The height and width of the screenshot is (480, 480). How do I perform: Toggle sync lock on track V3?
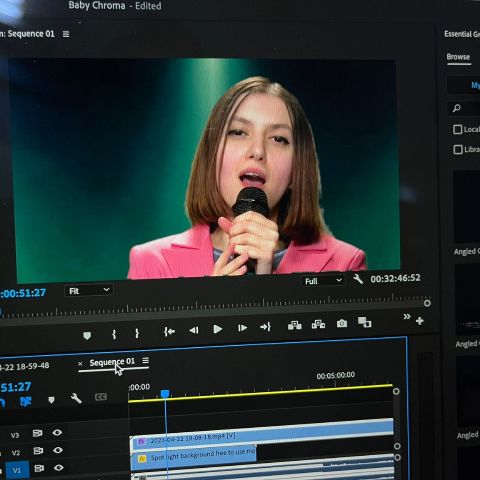click(x=37, y=433)
